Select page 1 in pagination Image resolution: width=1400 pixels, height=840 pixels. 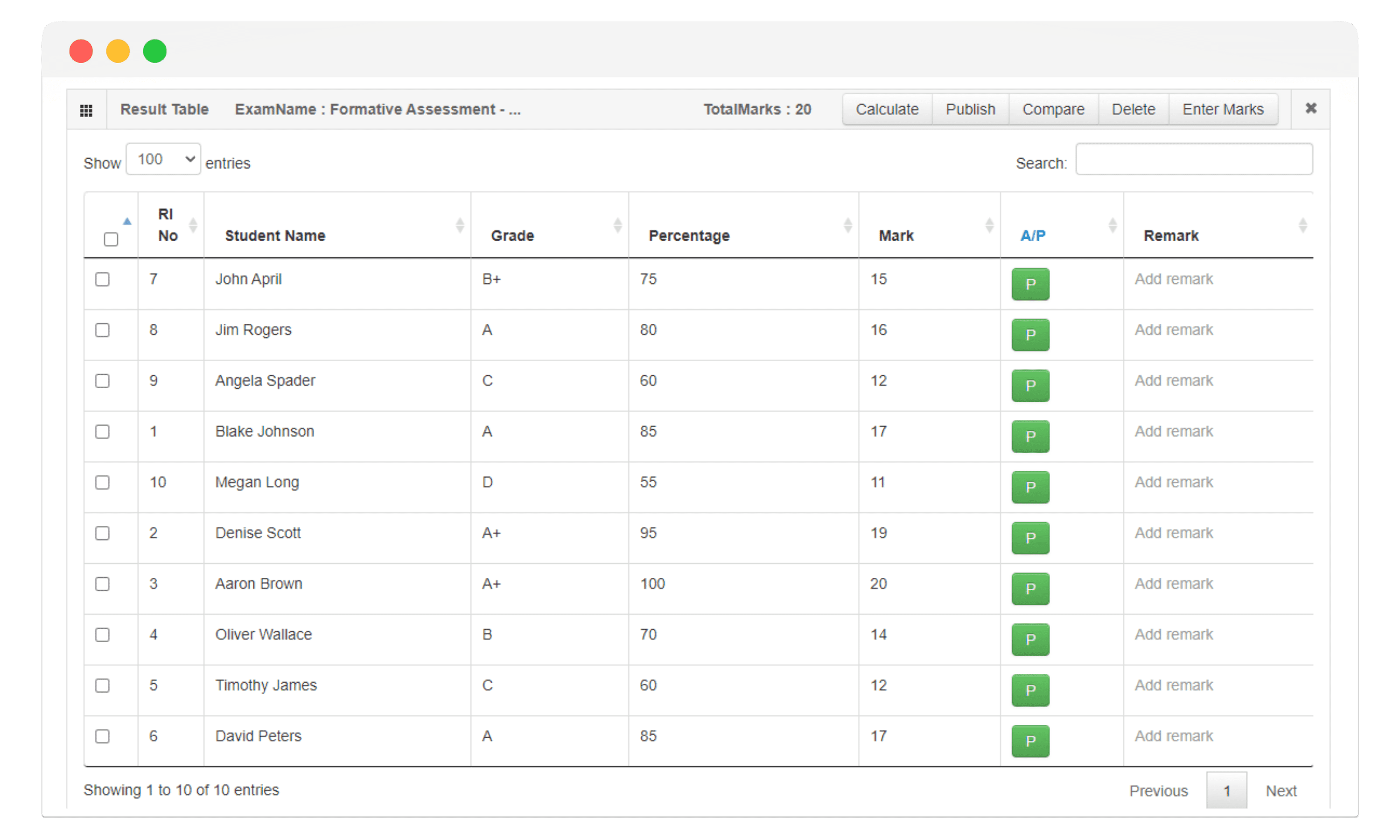tap(1226, 791)
